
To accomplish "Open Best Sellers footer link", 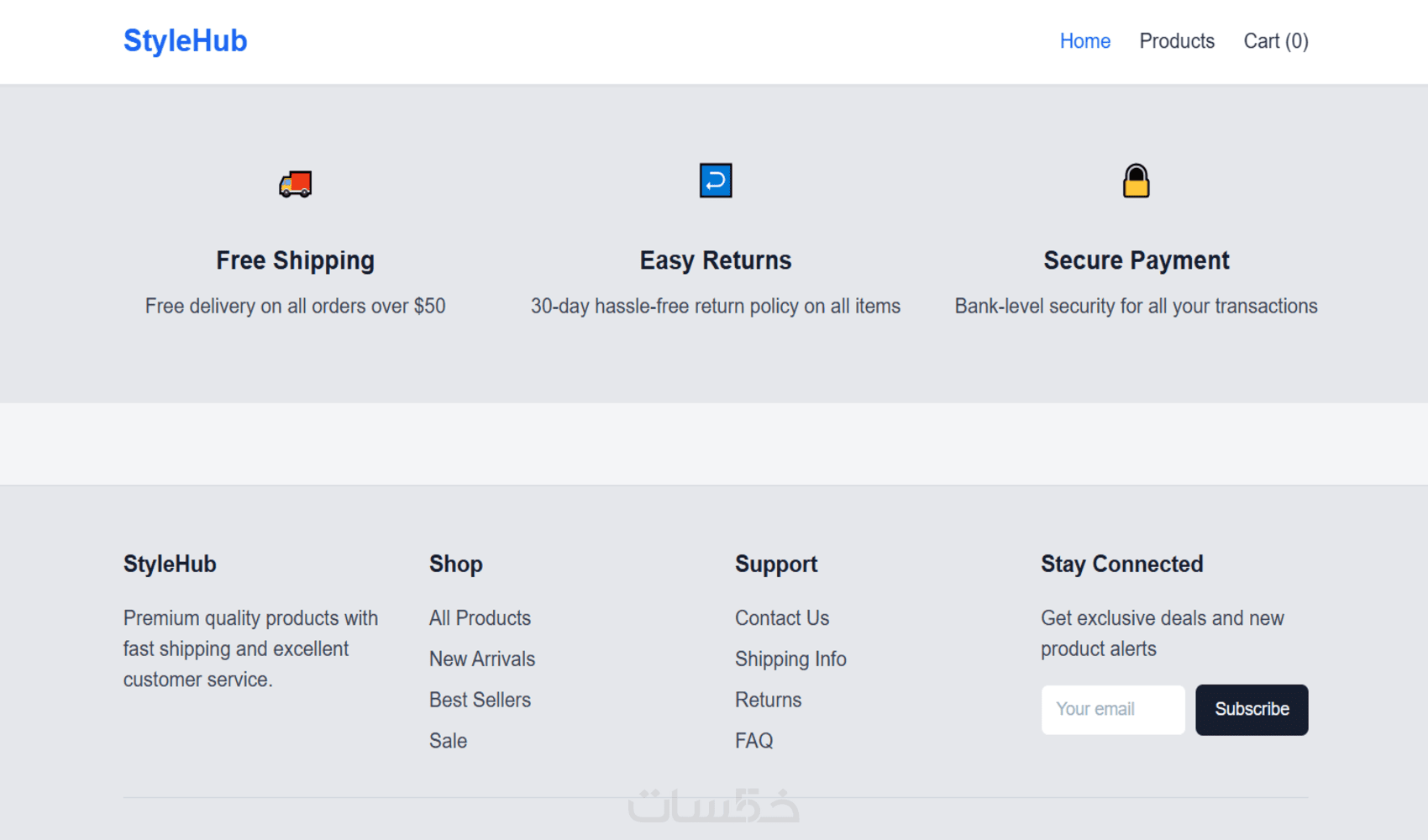I will pyautogui.click(x=480, y=701).
